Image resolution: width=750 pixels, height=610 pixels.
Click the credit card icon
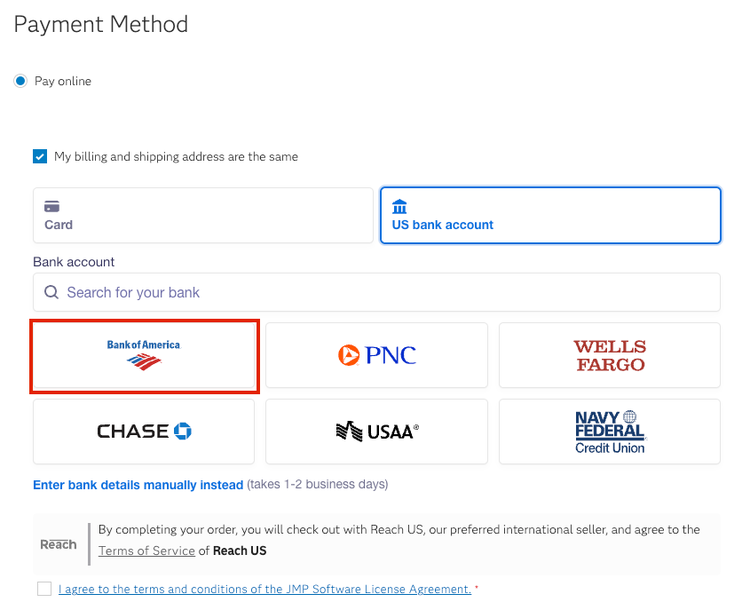pyautogui.click(x=52, y=206)
